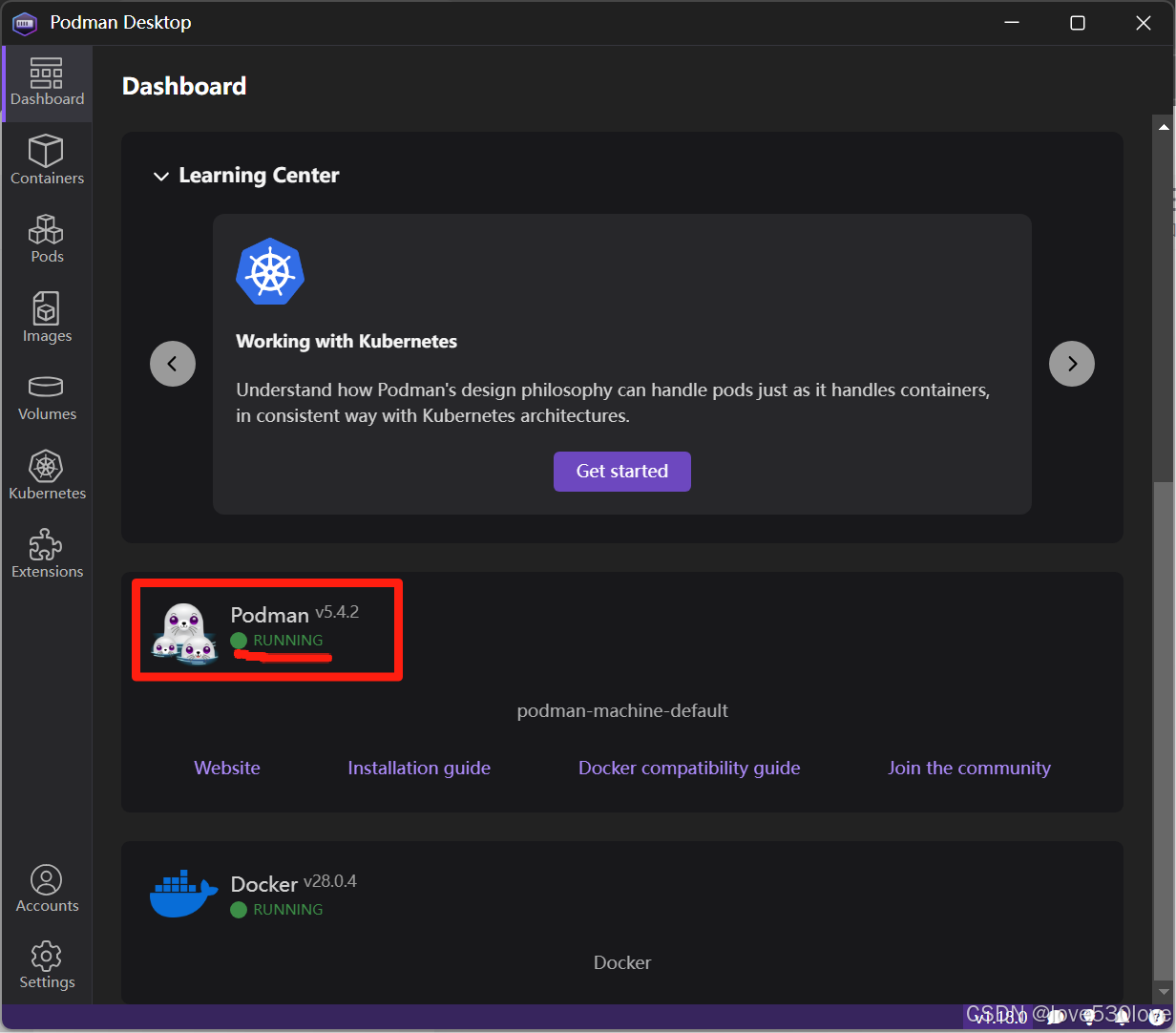The height and width of the screenshot is (1033, 1176).
Task: Click the Get started button
Action: 622,472
